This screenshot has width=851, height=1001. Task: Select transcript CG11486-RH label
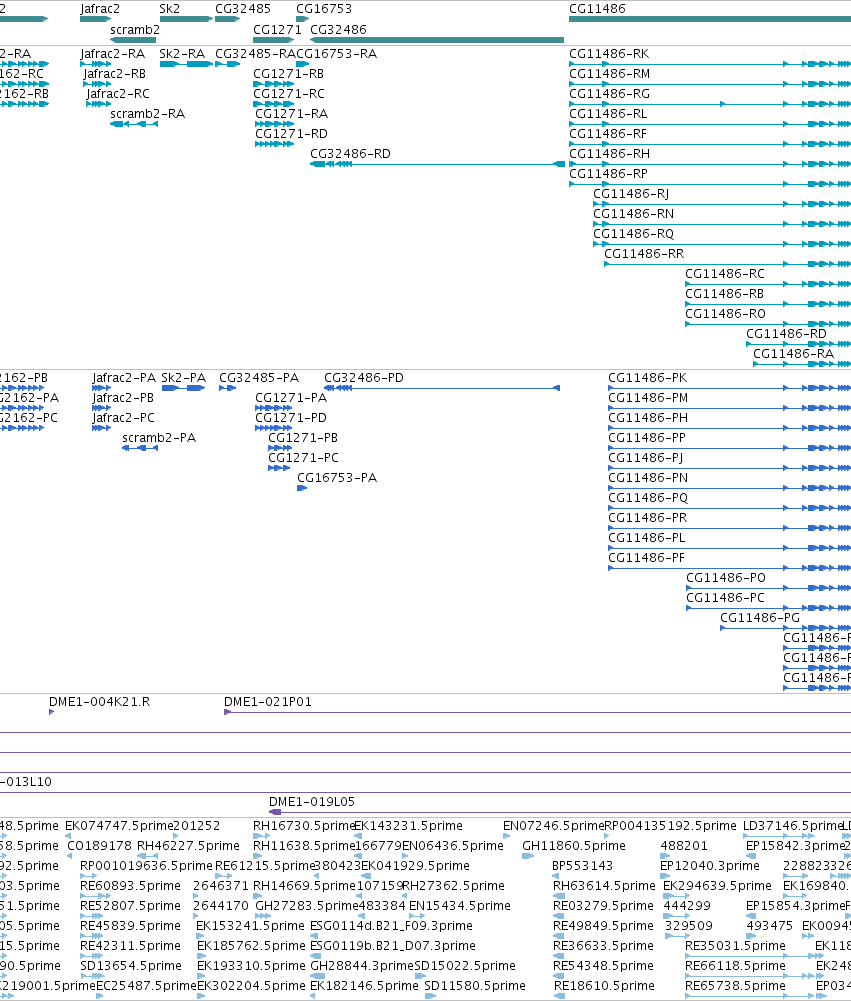610,154
